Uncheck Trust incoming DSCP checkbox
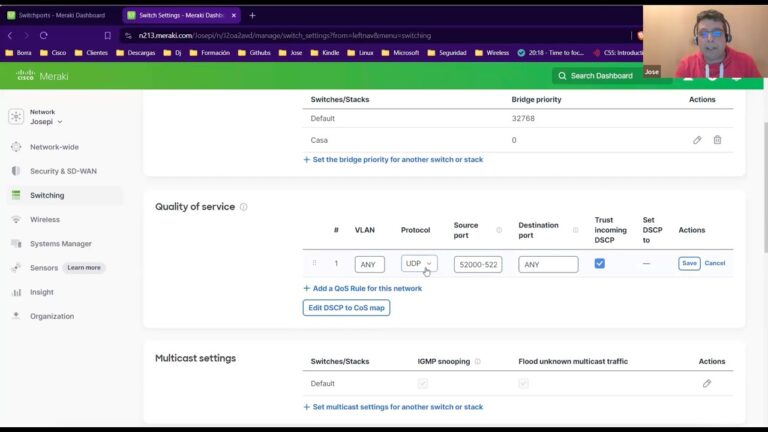Image resolution: width=768 pixels, height=432 pixels. [600, 264]
